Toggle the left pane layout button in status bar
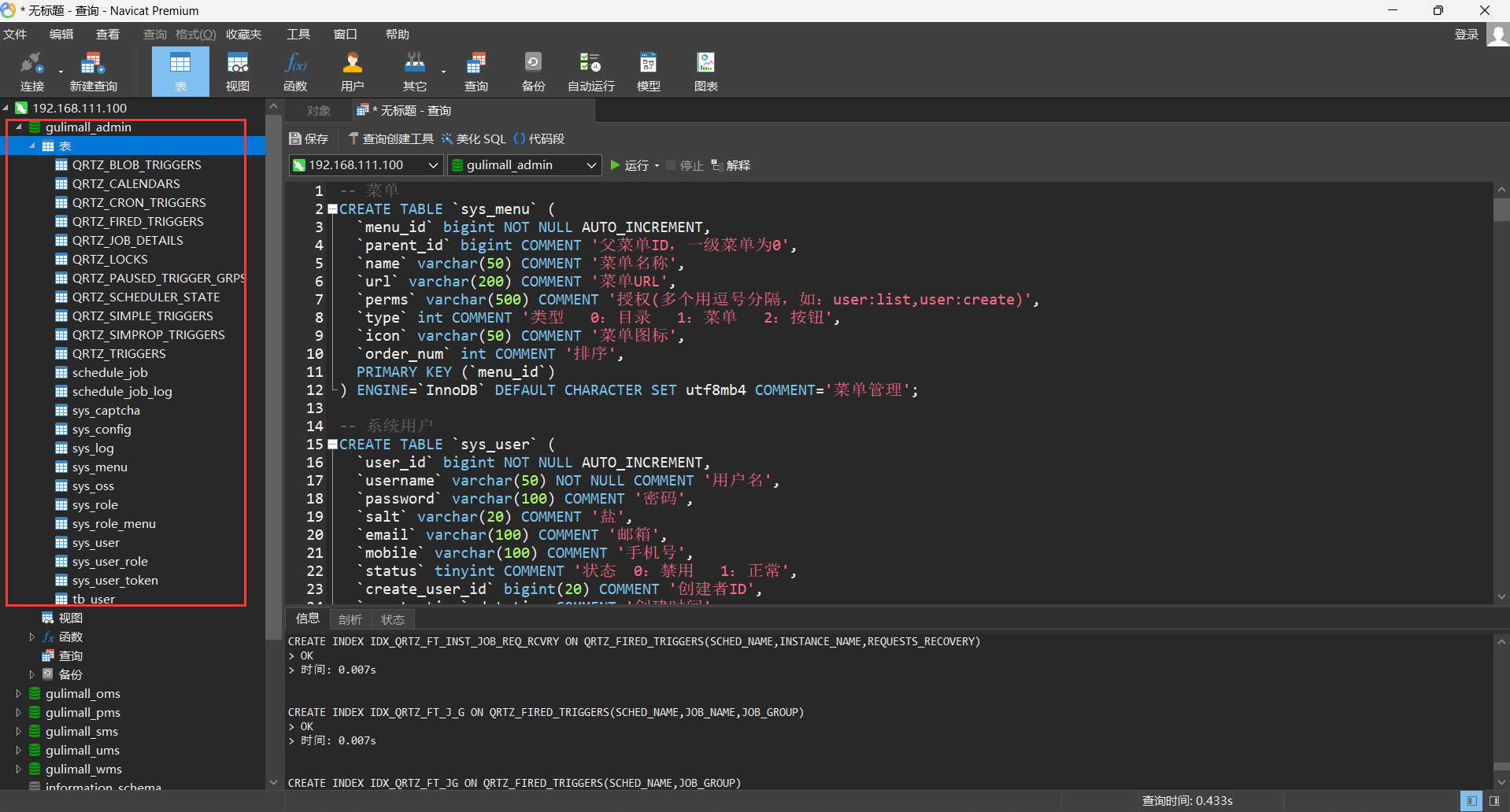The image size is (1510, 812). 1471,801
